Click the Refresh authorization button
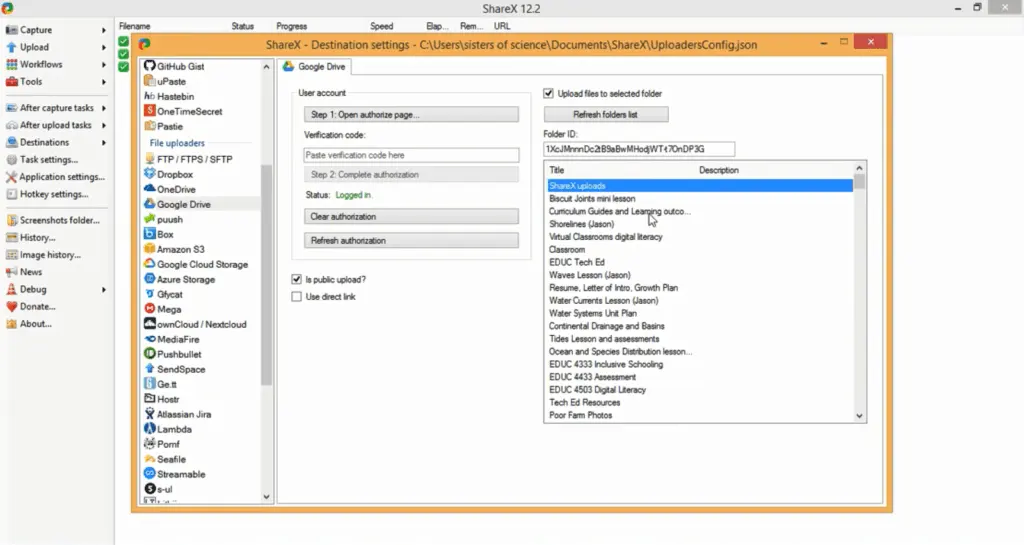 [x=411, y=241]
